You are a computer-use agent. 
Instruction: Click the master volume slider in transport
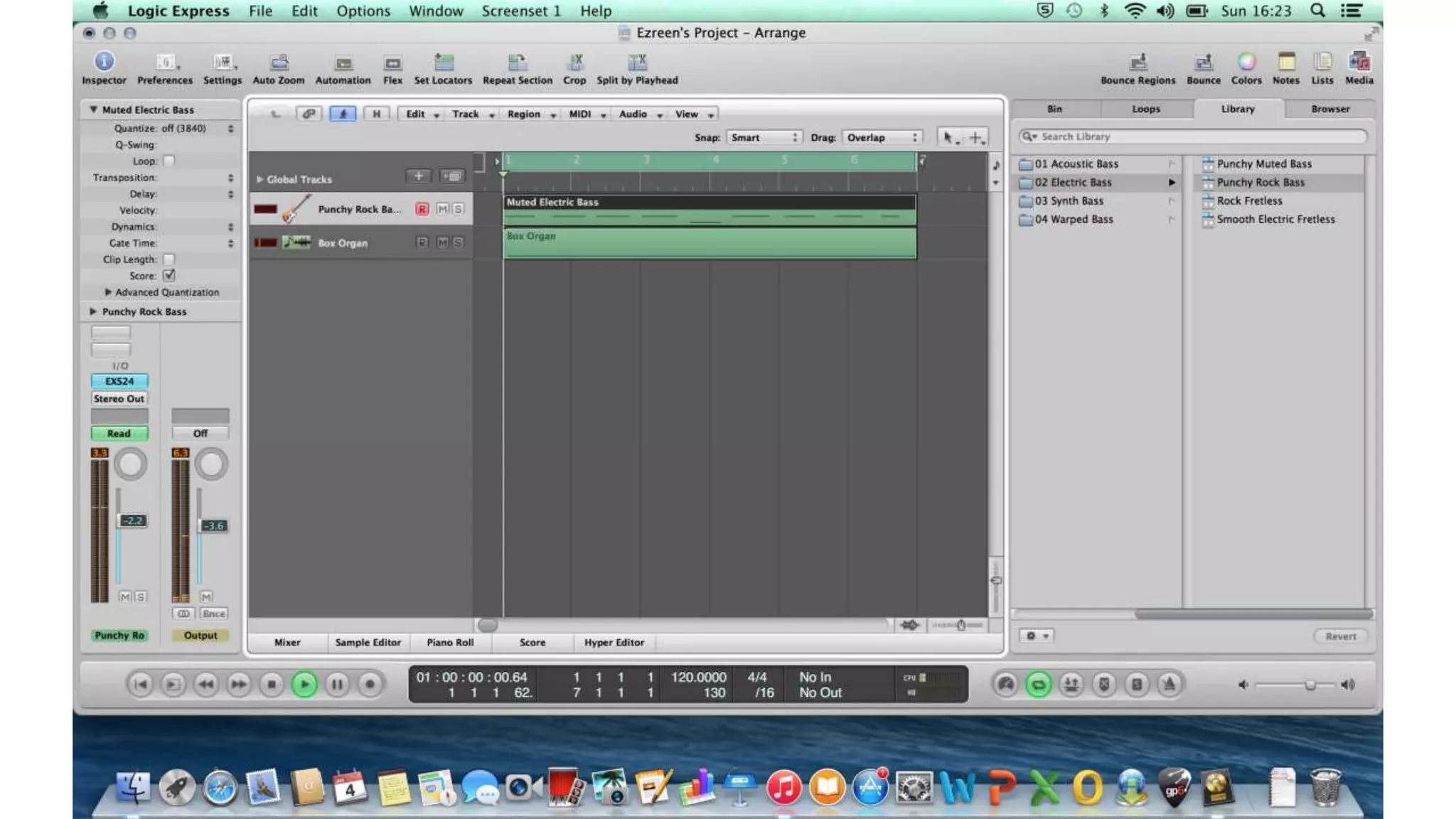(x=1310, y=685)
